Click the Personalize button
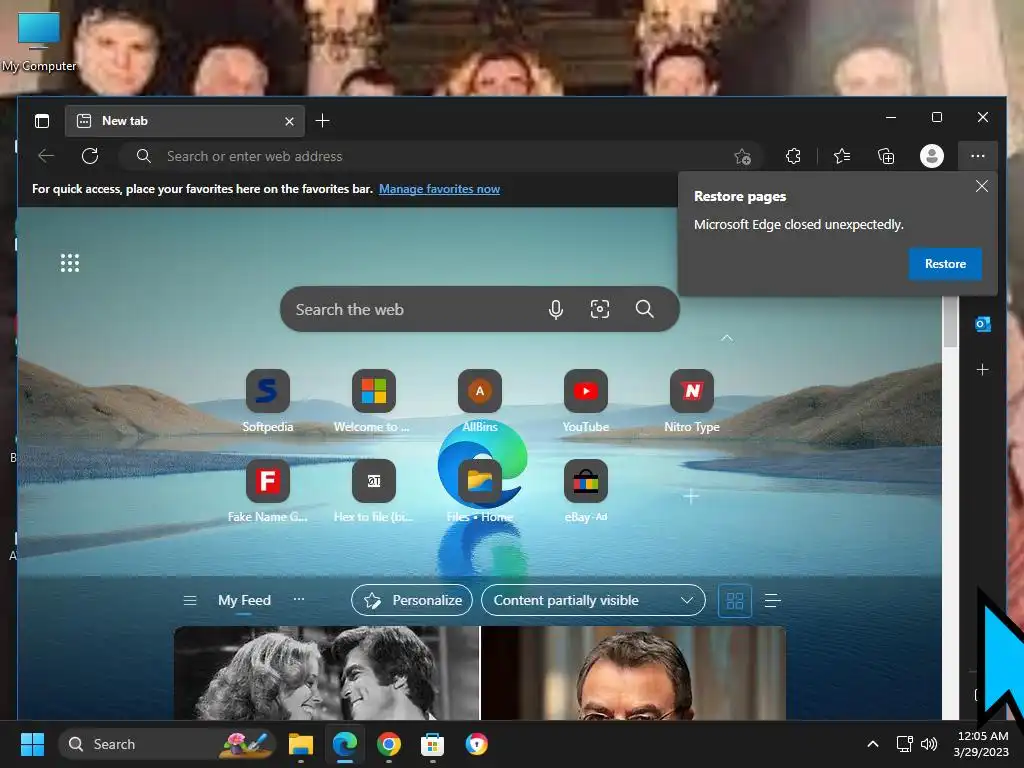 [x=412, y=600]
